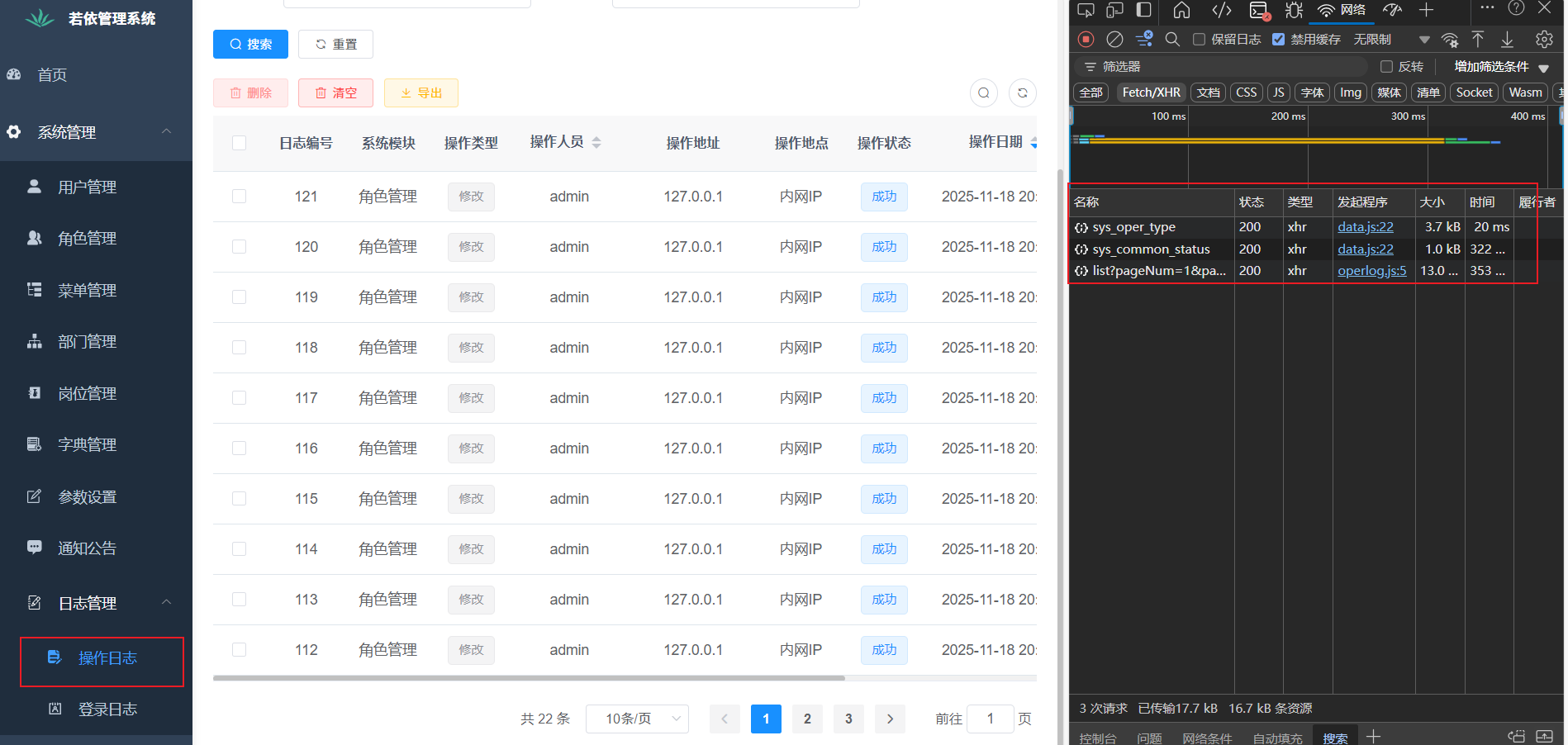This screenshot has height=745, width=1568.
Task: Stop recording the network log
Action: 1086,39
